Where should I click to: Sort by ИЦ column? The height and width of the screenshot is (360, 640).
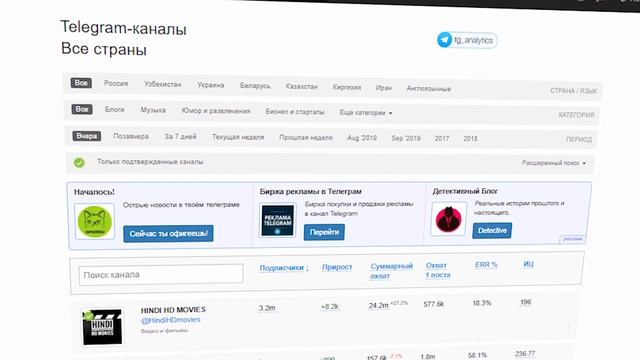528,264
